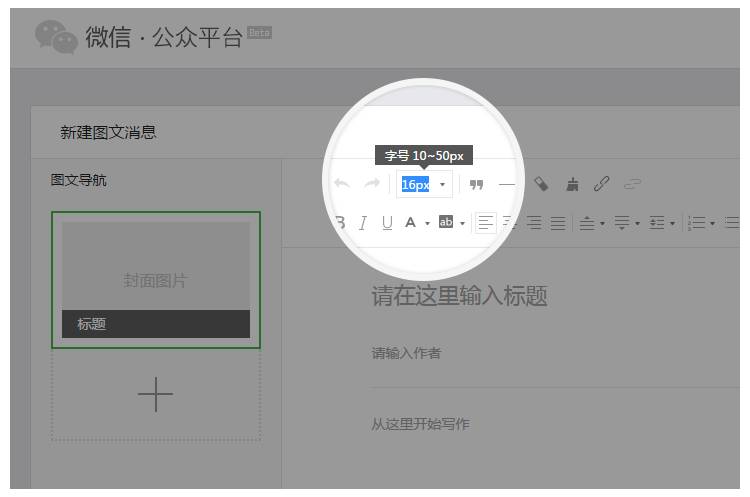750x497 pixels.
Task: Toggle underline text formatting
Action: (387, 222)
